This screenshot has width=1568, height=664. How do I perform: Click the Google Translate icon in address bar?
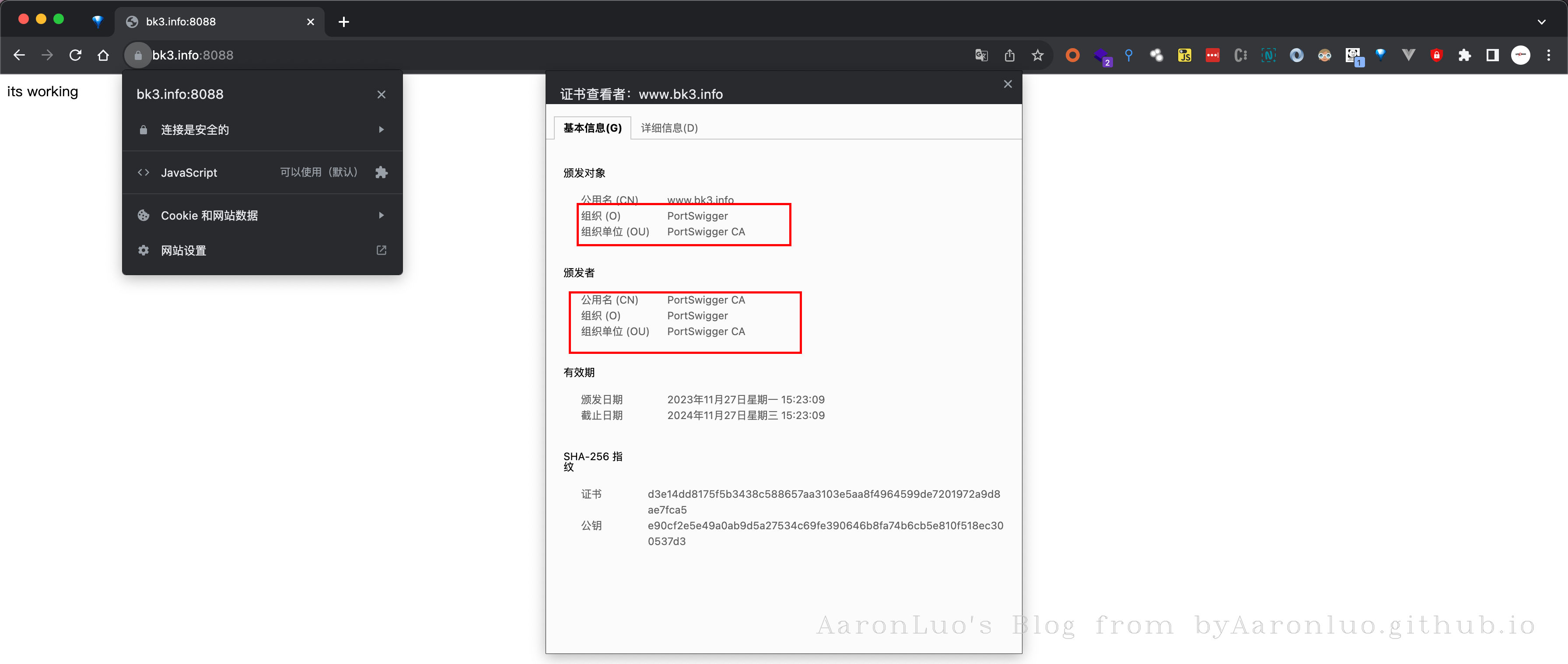tap(981, 56)
